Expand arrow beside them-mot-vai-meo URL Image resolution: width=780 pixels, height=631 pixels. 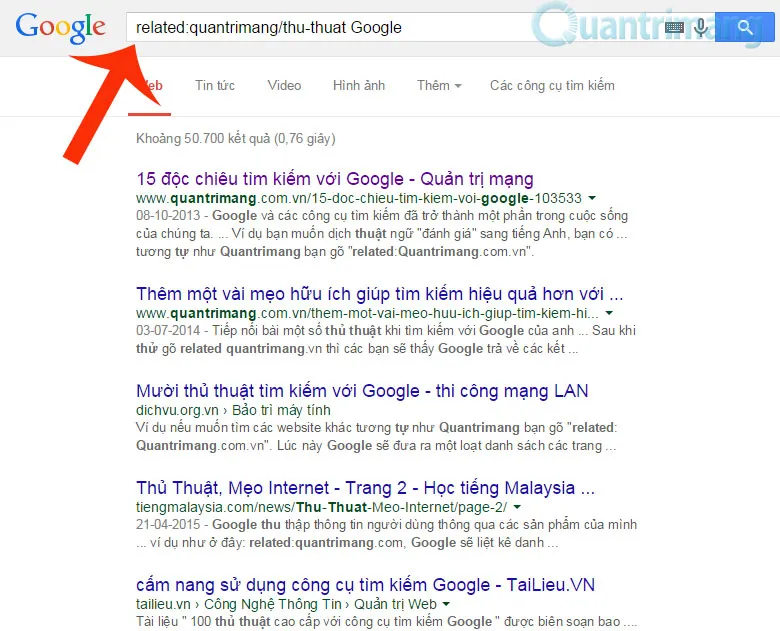coord(609,313)
